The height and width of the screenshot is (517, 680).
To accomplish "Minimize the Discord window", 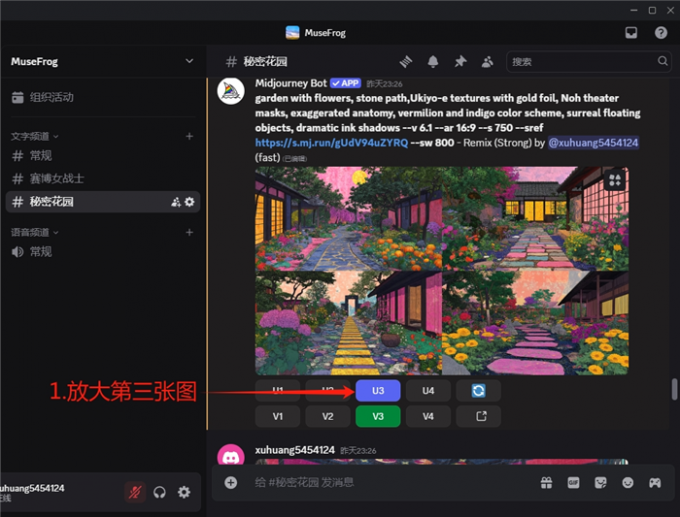I will pyautogui.click(x=634, y=10).
